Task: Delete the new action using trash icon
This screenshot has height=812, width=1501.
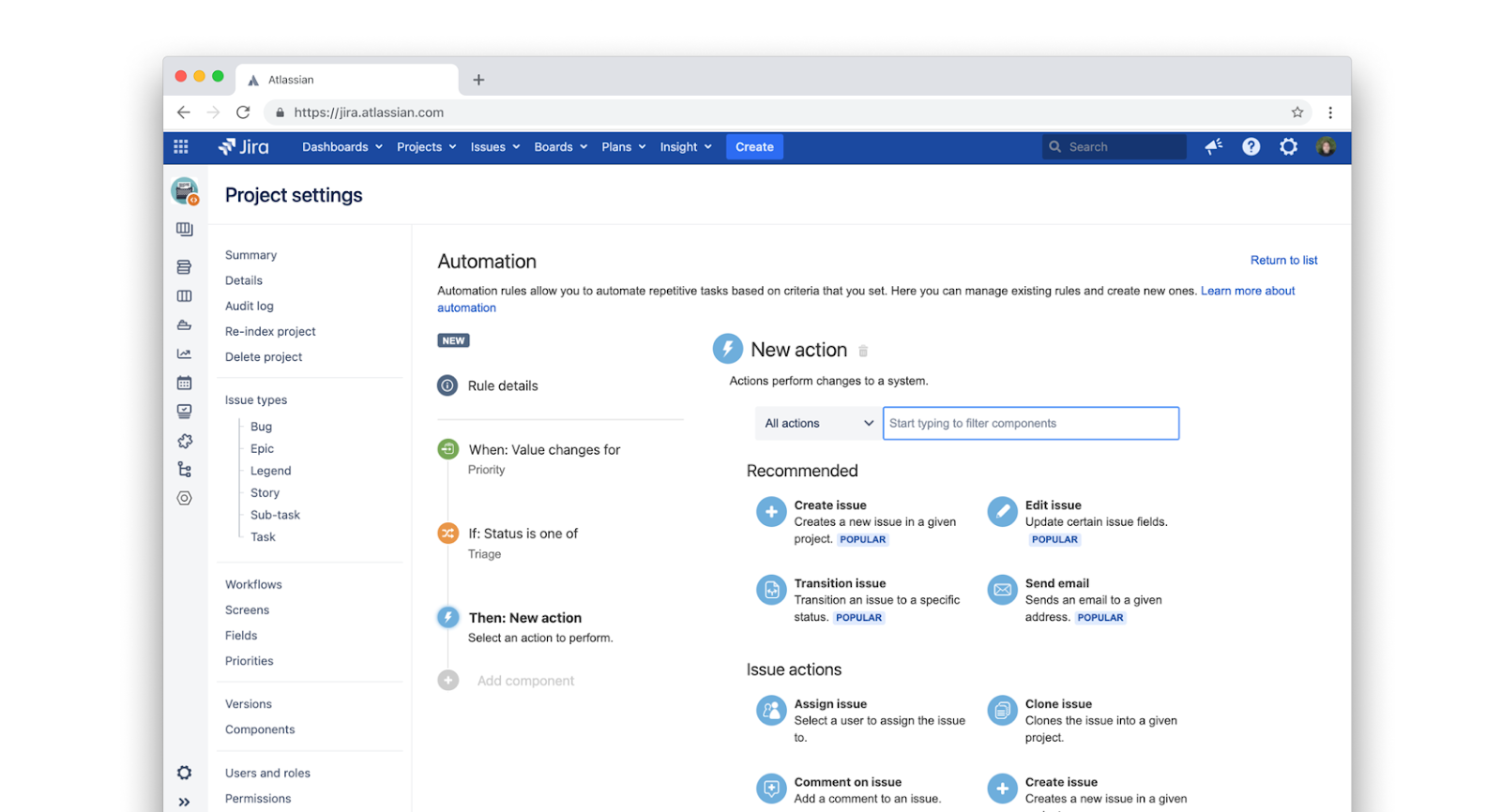Action: pyautogui.click(x=863, y=351)
